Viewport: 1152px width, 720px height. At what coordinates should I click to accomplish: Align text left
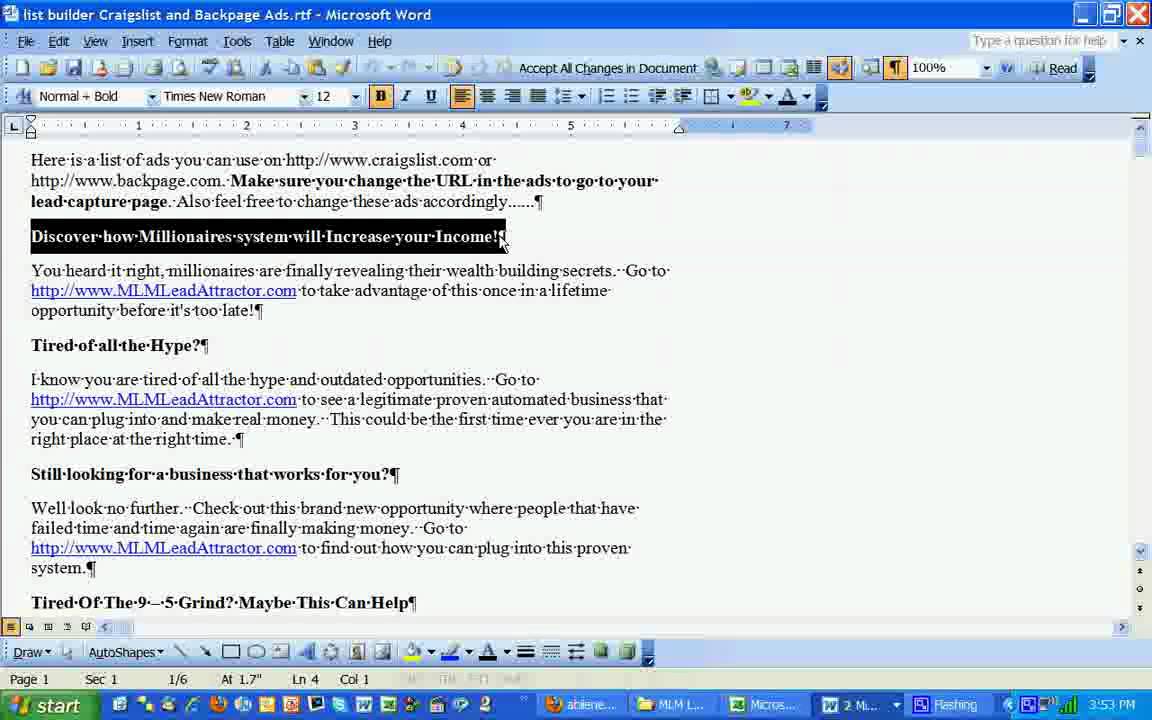coord(462,96)
